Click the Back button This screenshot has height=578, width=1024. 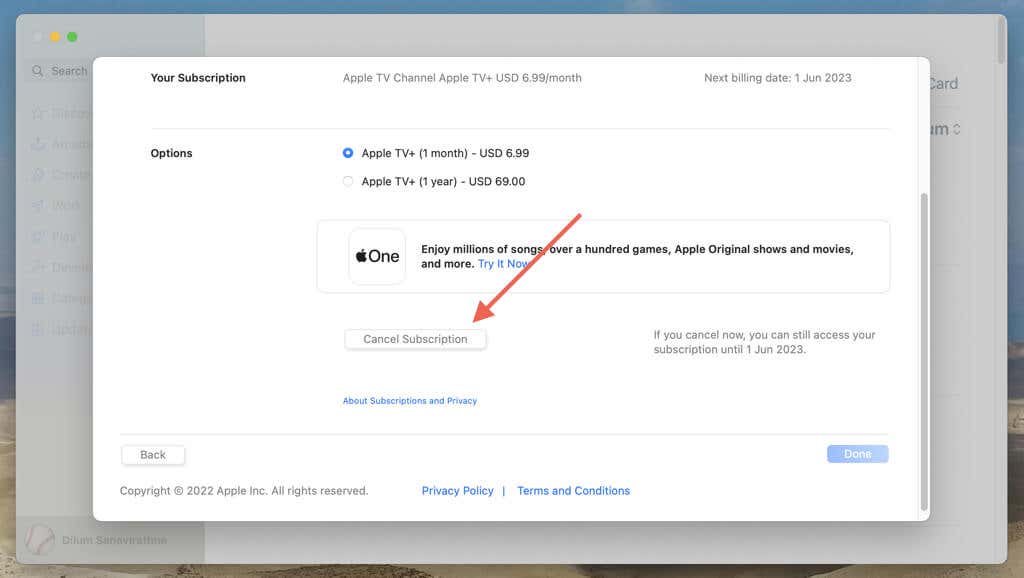152,454
